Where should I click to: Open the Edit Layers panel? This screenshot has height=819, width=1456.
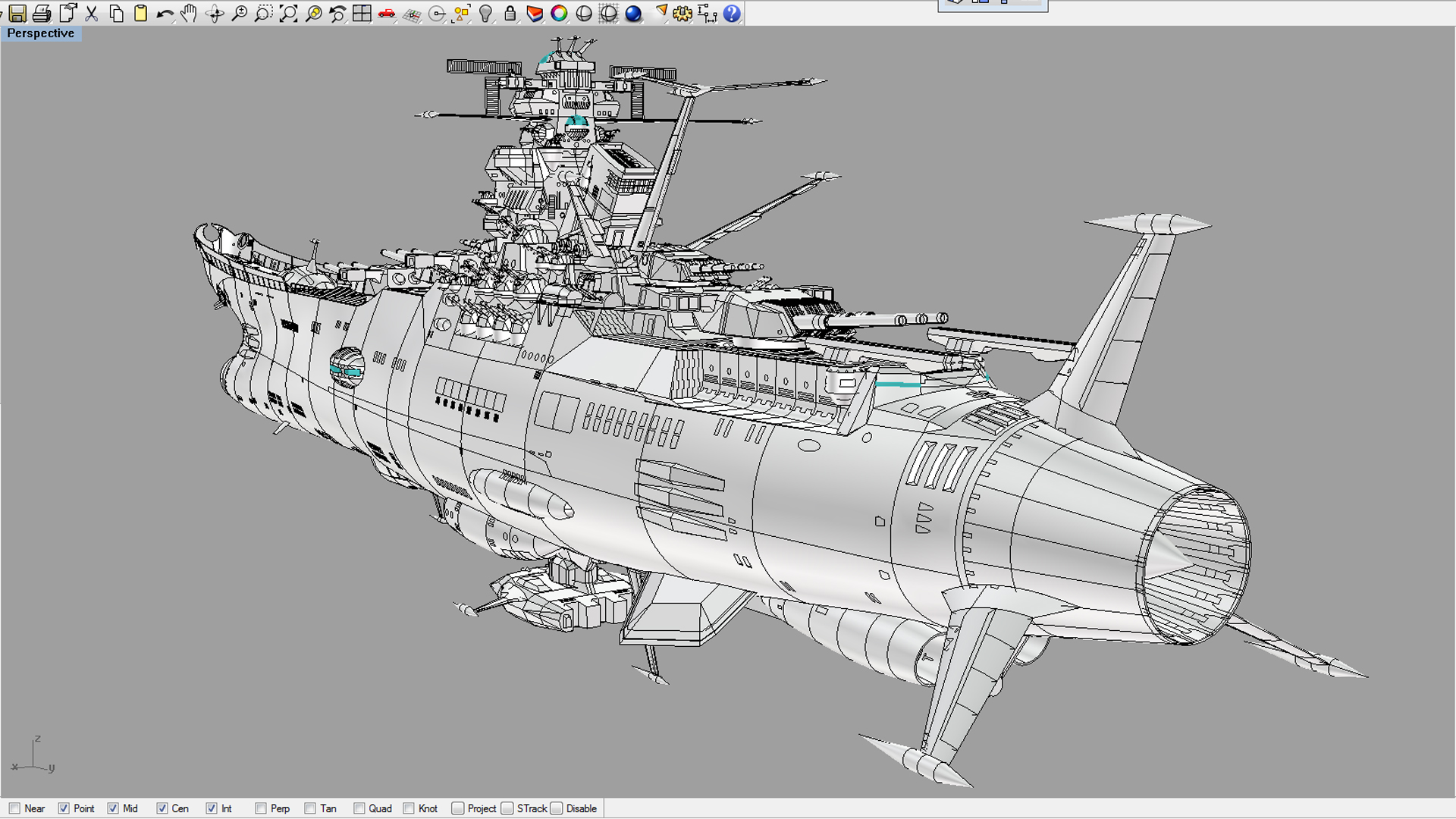535,14
